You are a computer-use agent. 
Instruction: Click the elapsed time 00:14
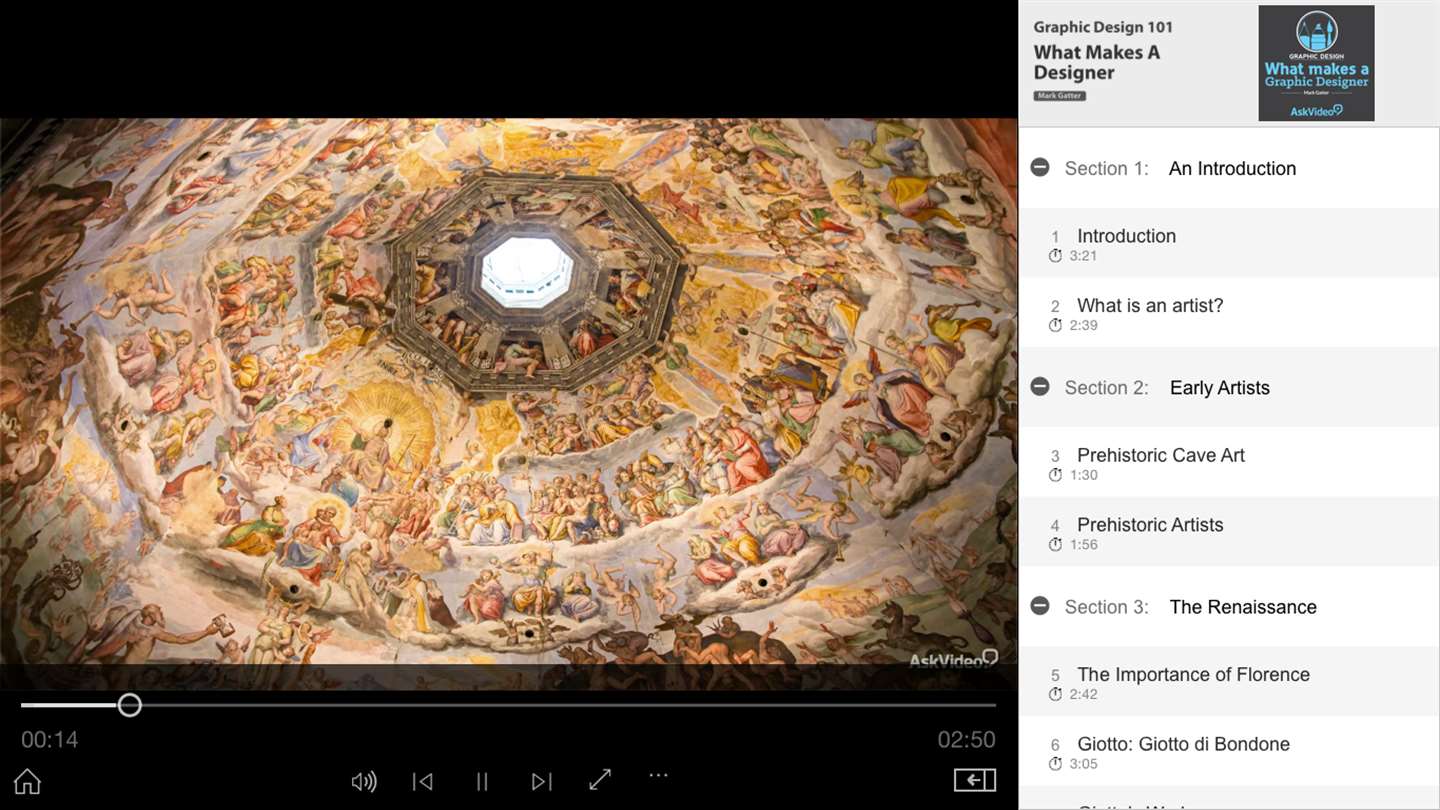(49, 740)
